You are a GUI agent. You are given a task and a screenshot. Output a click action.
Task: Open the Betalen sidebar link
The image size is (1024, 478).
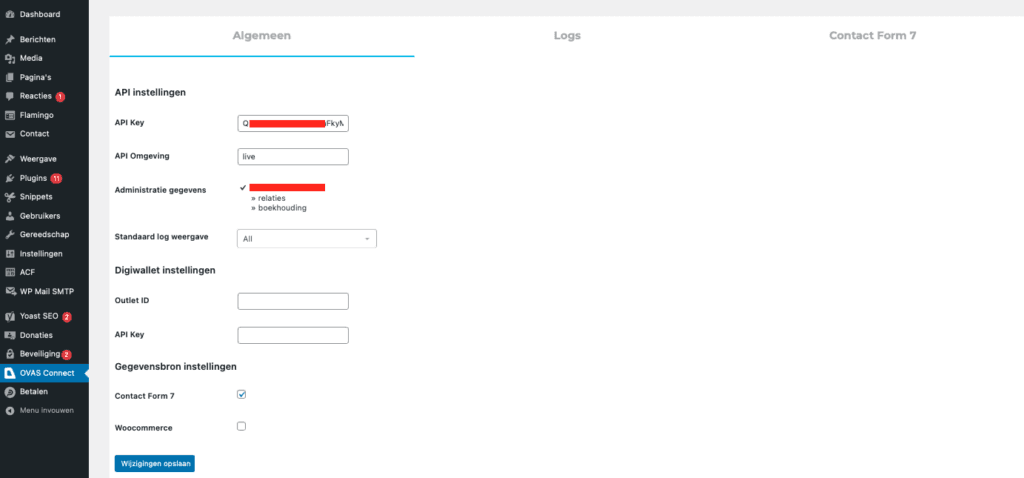point(34,392)
